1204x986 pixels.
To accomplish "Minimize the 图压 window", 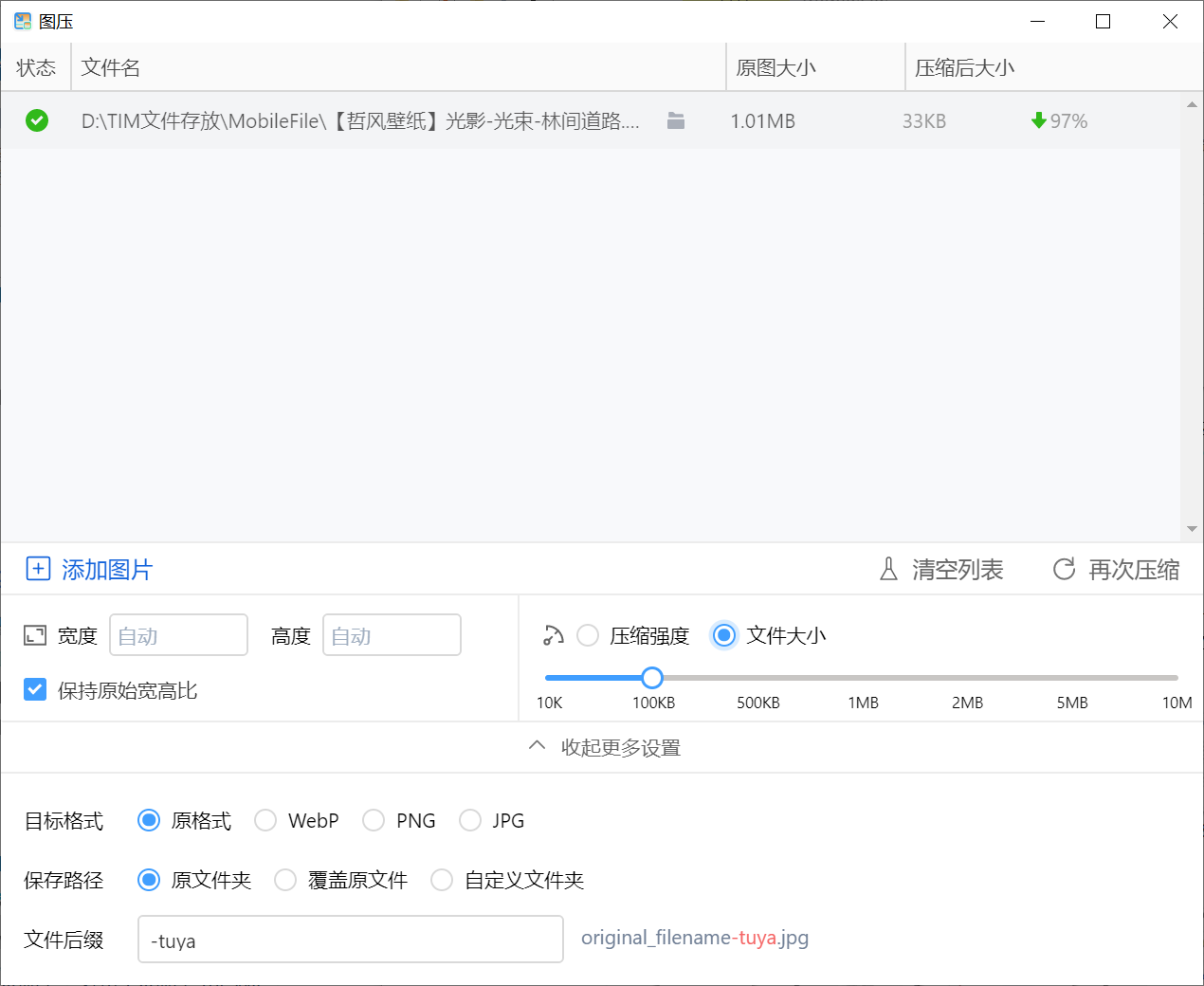I will (x=1038, y=21).
